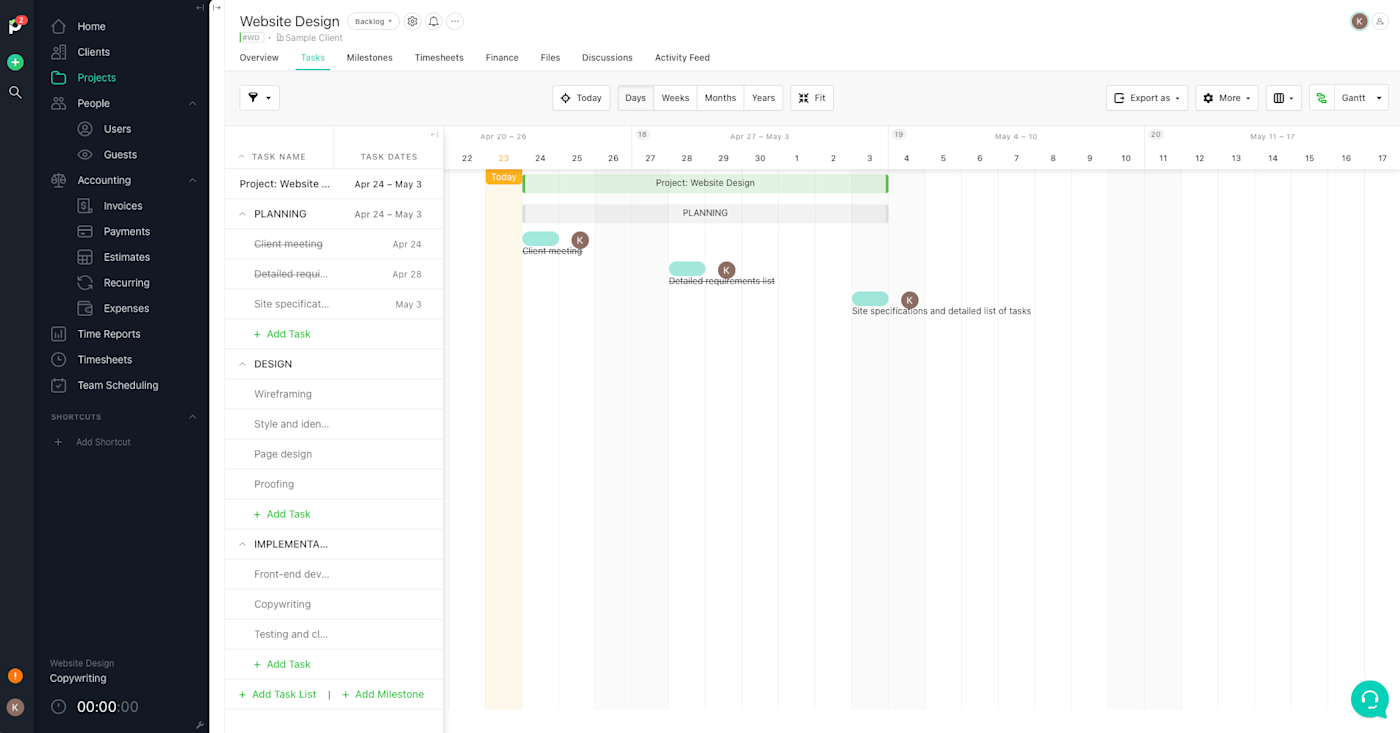Collapse the DESIGN task list
The image size is (1400, 733).
[242, 364]
